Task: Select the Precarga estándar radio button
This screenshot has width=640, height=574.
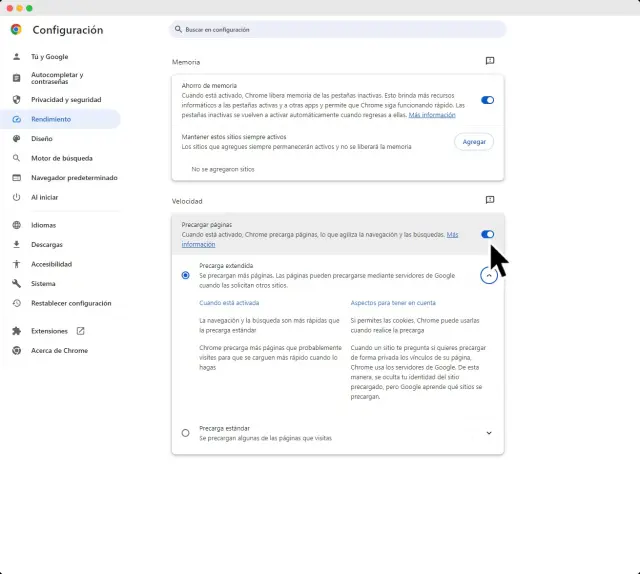Action: (x=186, y=433)
